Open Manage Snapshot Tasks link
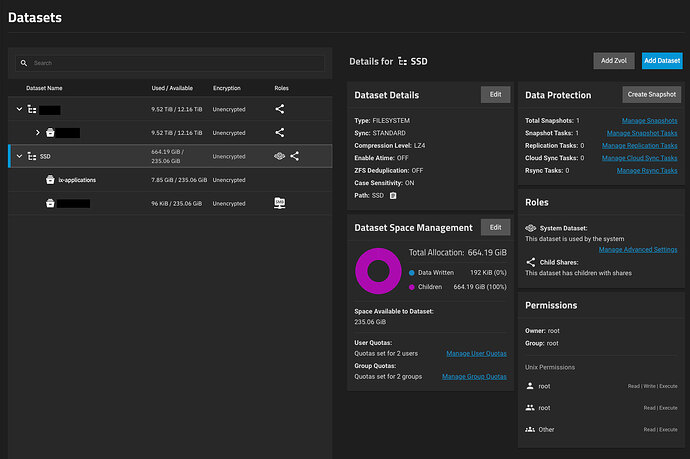 642,133
